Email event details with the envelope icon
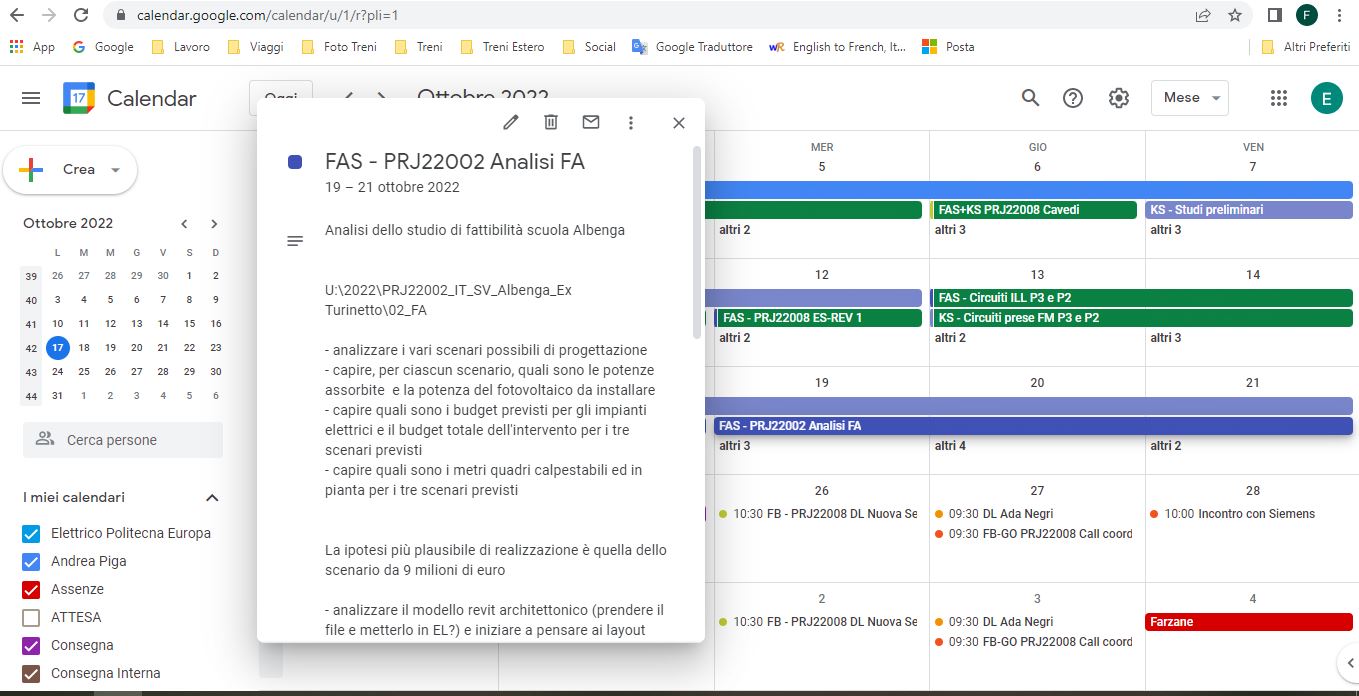The width and height of the screenshot is (1359, 696). point(591,122)
